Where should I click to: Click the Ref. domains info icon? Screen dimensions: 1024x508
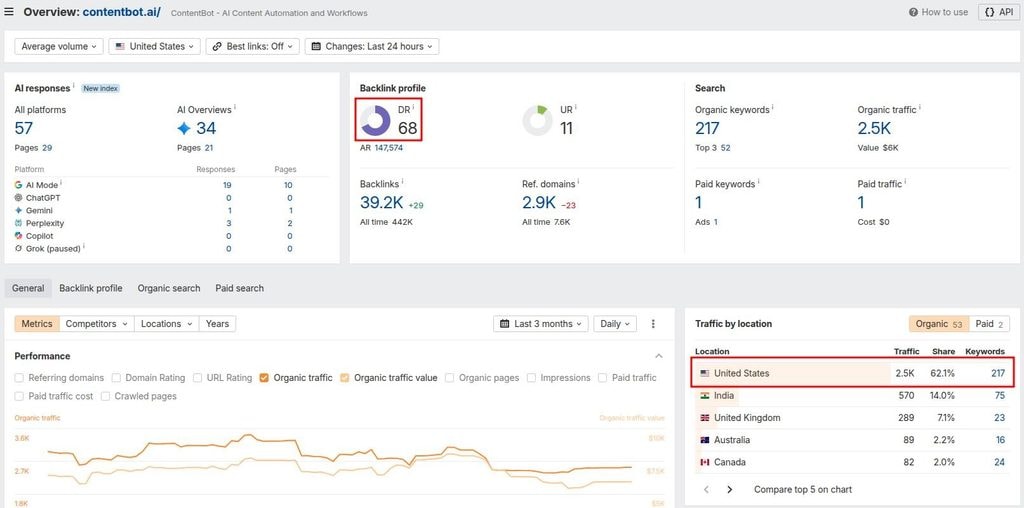click(x=578, y=182)
